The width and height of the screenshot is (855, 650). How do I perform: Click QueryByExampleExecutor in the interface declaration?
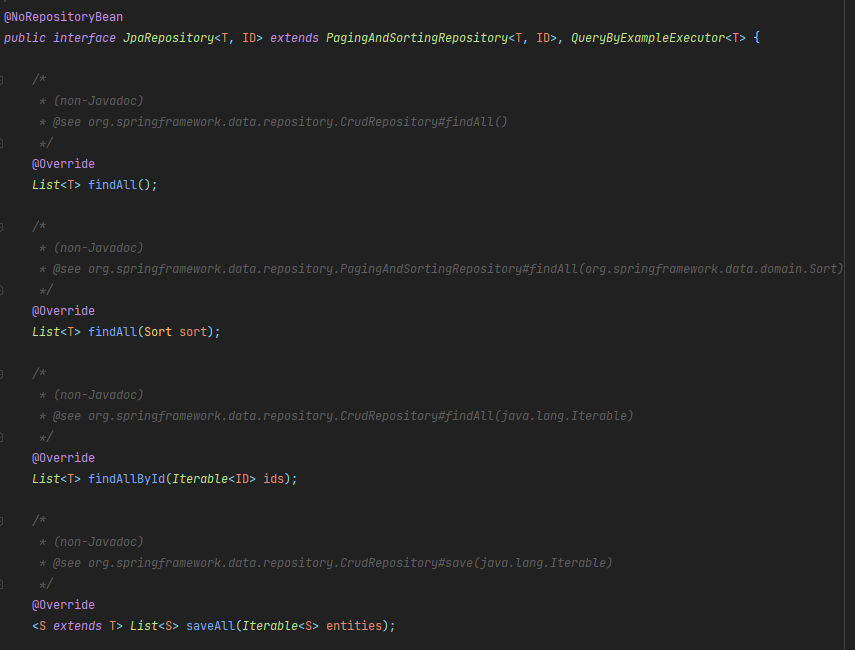point(648,38)
